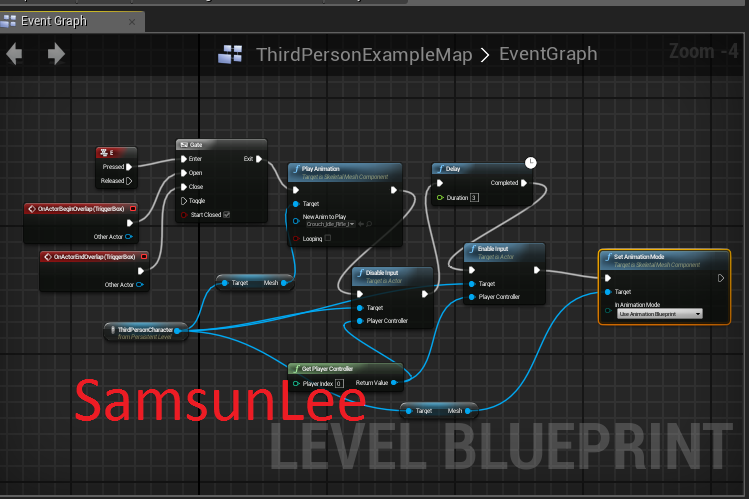The image size is (749, 499).
Task: Select the Enable Input node header
Action: (x=504, y=252)
